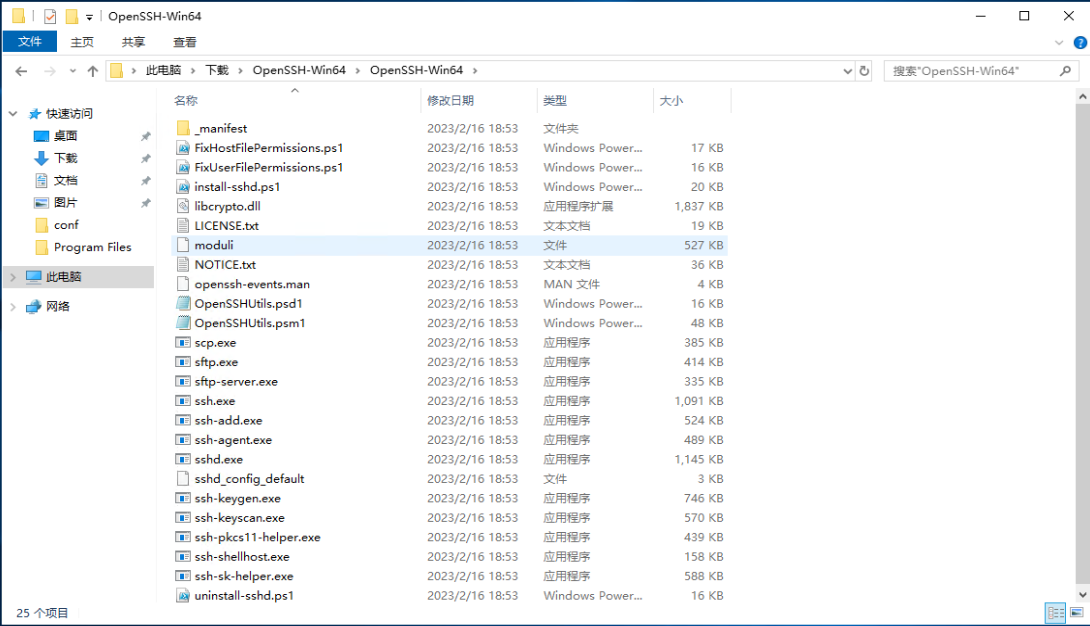Open 桌面 in quick access sidebar
Image resolution: width=1090 pixels, height=626 pixels.
click(65, 136)
